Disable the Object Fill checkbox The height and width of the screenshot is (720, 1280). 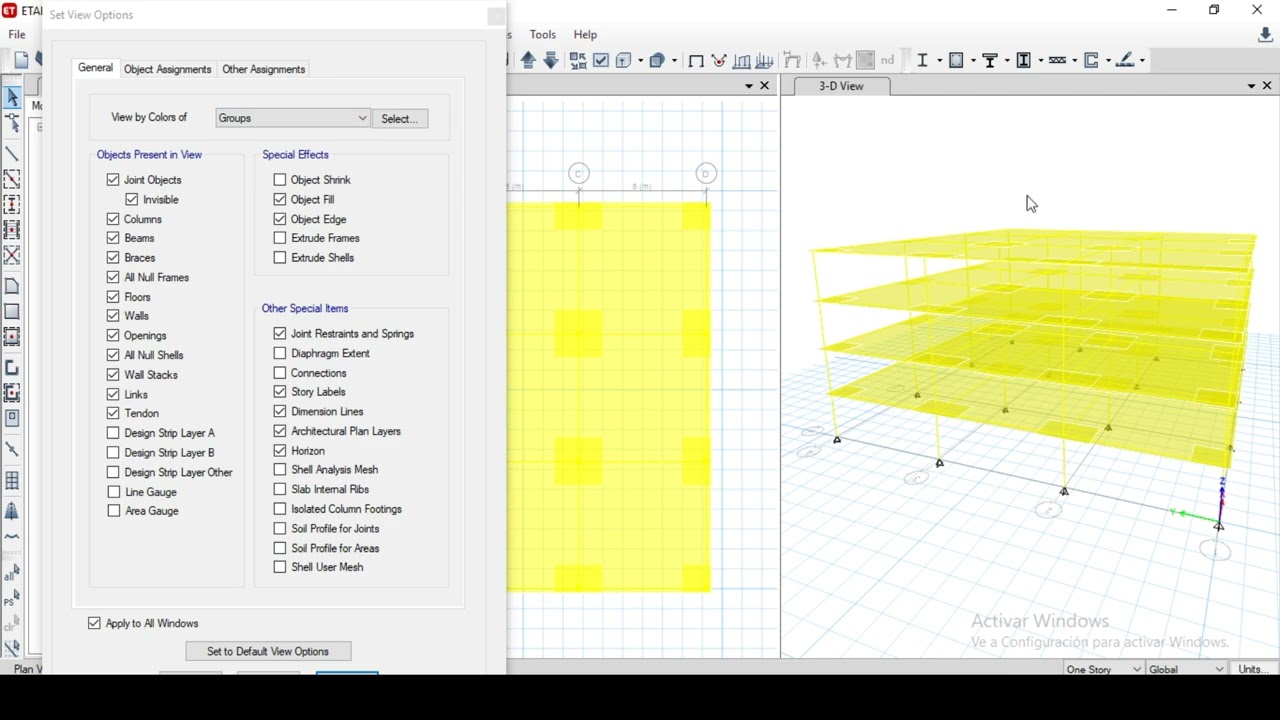coord(280,200)
